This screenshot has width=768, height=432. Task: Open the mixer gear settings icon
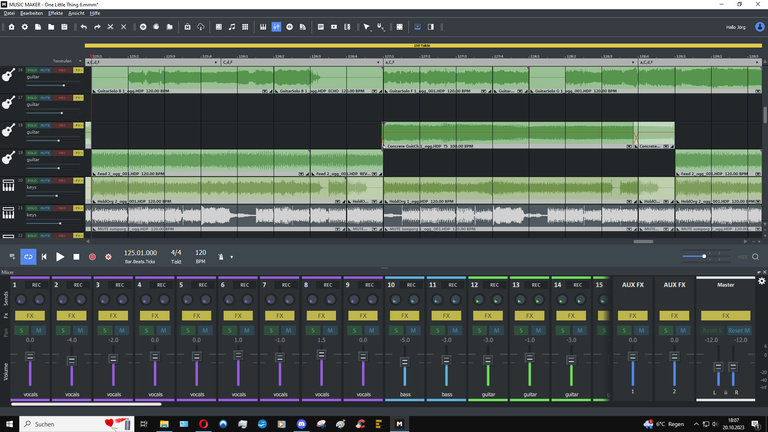point(761,281)
